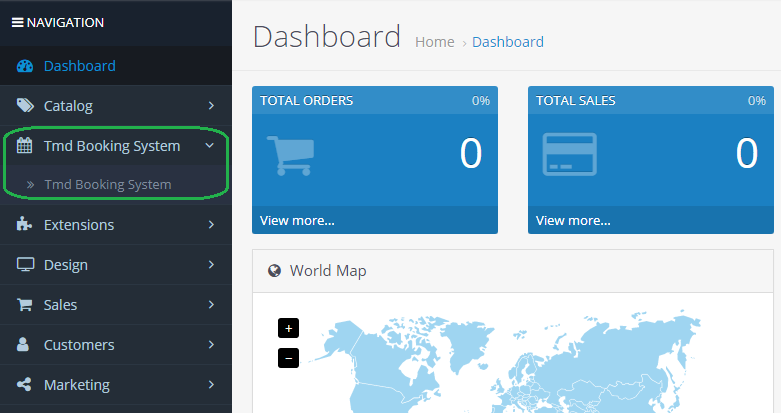Expand the Extensions menu chevron
781x413 pixels.
211,225
